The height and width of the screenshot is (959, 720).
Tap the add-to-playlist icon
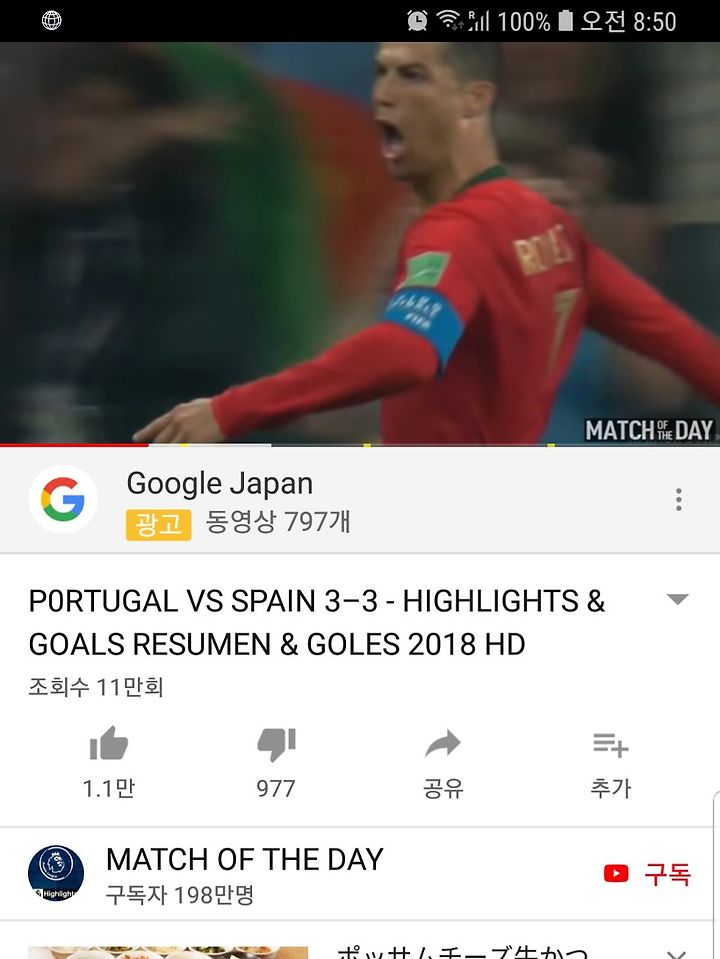[x=611, y=744]
